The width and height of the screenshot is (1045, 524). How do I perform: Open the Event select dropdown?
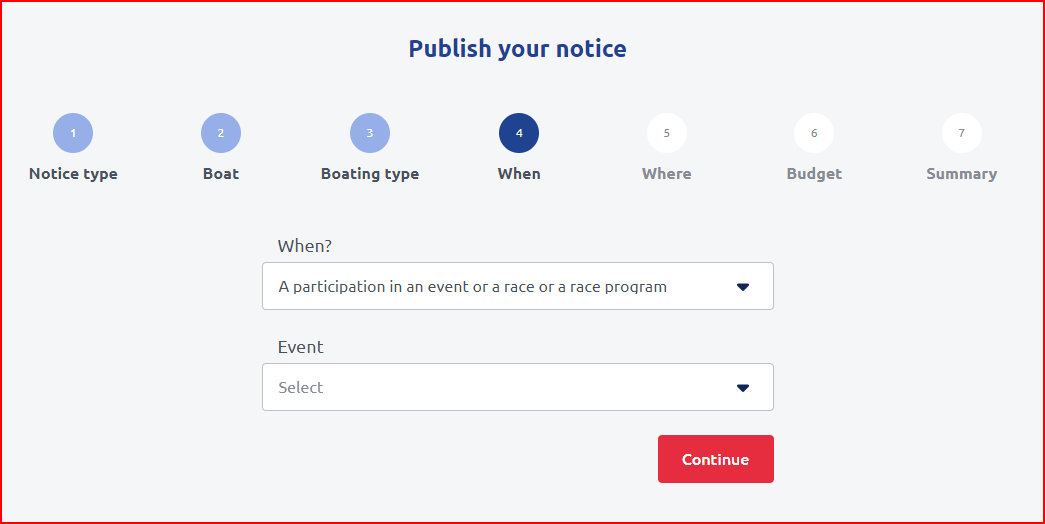500,387
